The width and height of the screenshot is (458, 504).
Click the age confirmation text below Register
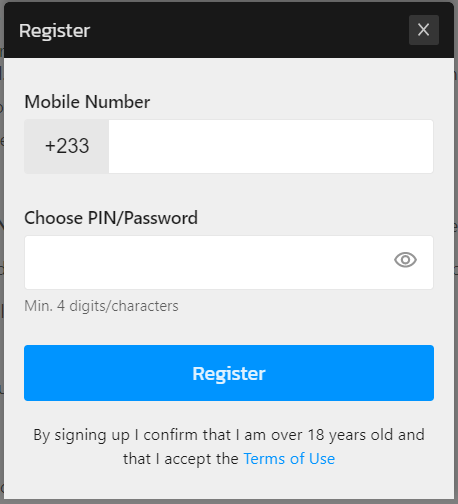229,447
